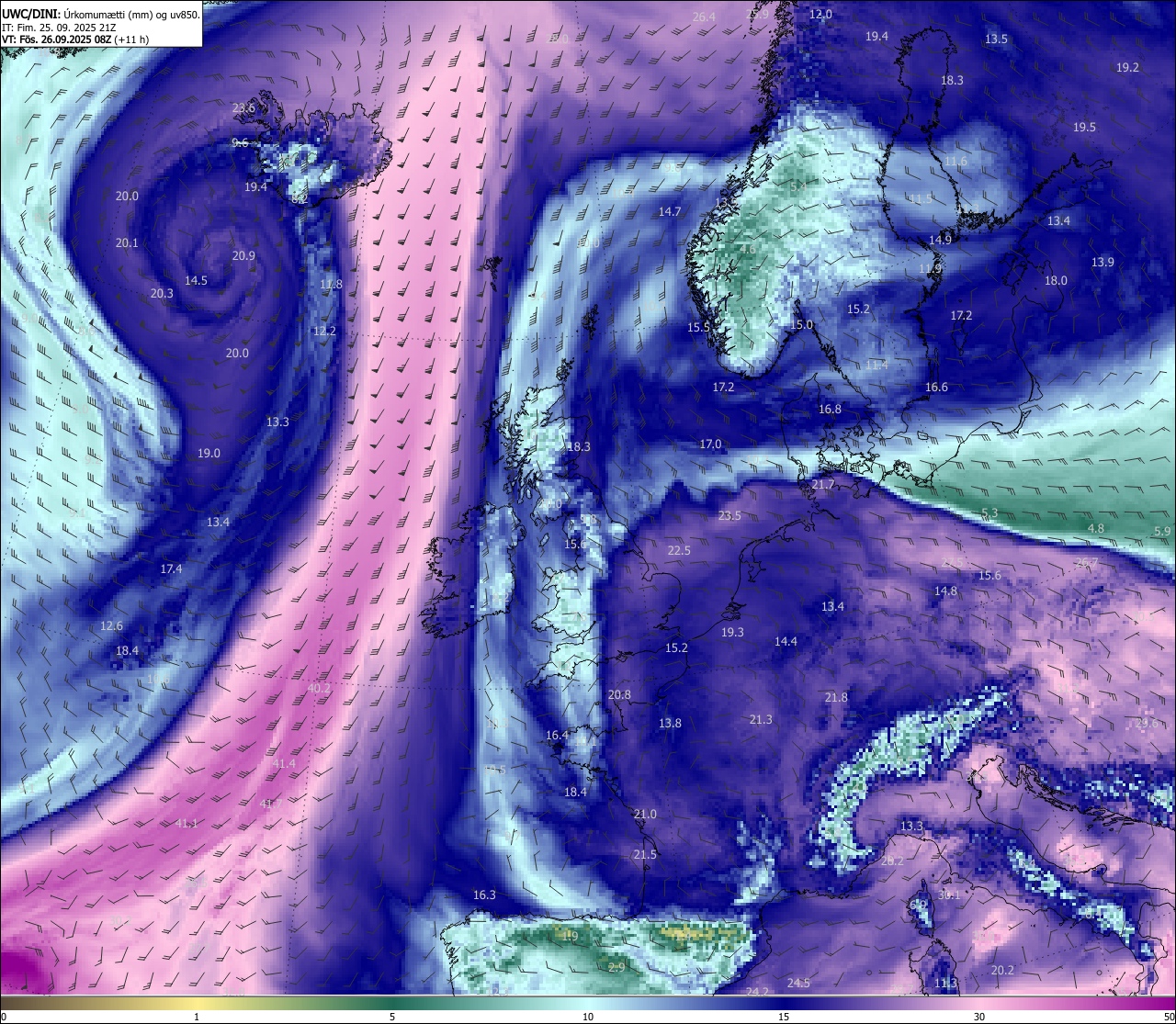The height and width of the screenshot is (1024, 1176).
Task: Click the 41.1 value in the pink band
Action: point(187,823)
